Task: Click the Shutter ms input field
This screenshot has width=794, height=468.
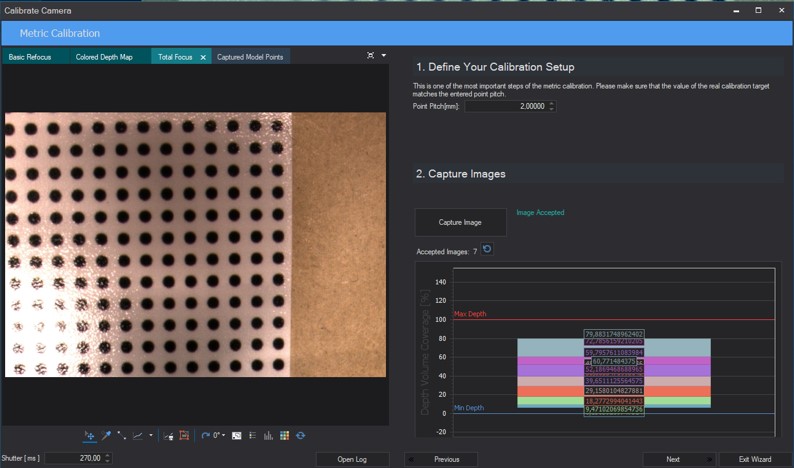Action: pos(74,458)
